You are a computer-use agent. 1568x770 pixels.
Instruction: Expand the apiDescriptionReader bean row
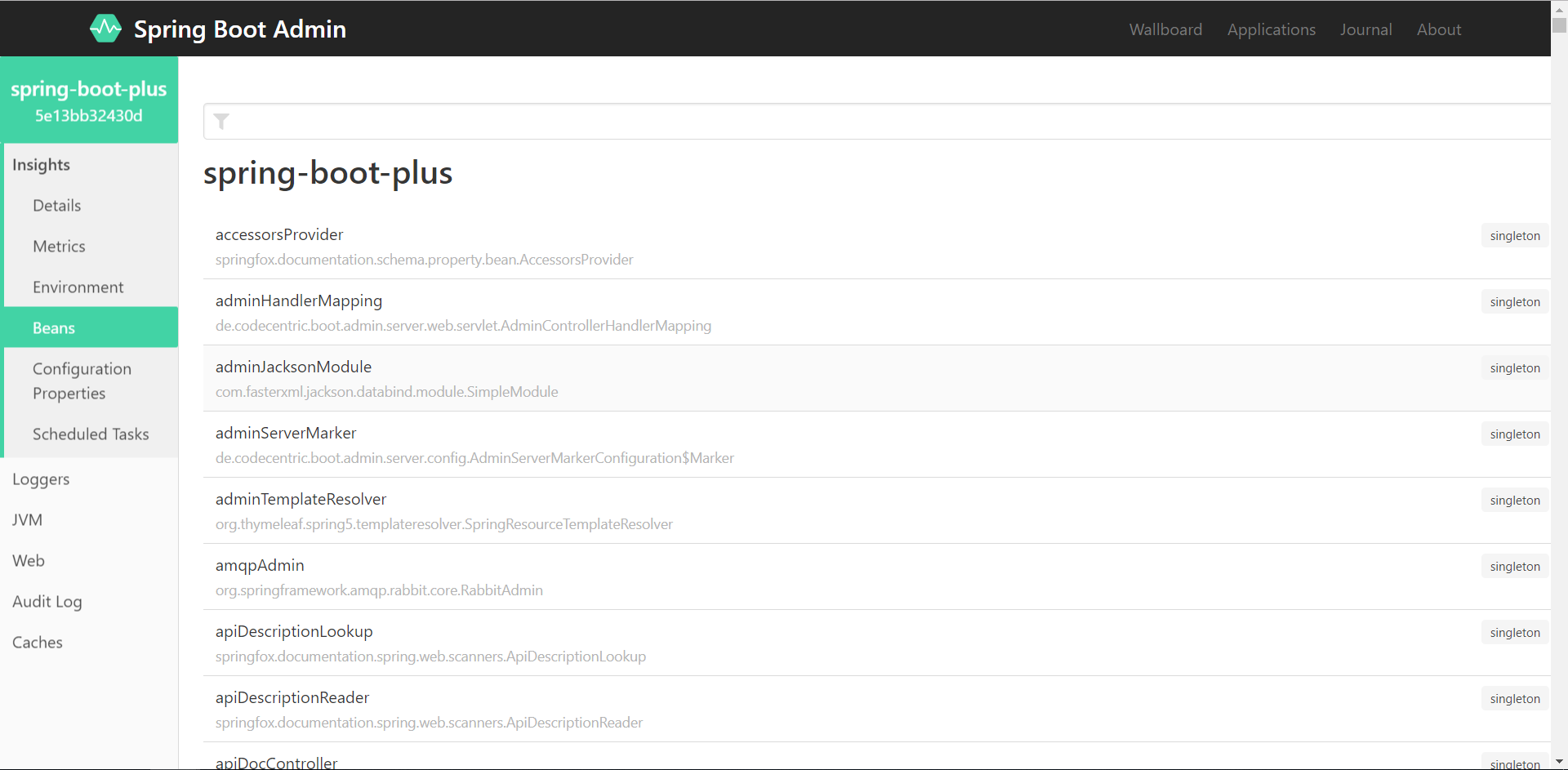(x=876, y=710)
